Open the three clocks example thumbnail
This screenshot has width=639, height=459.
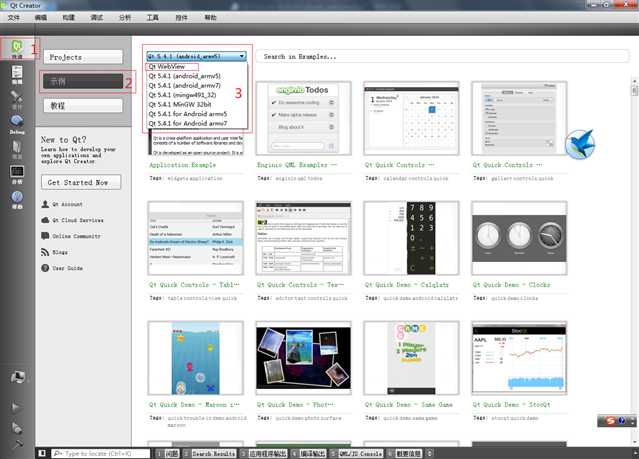point(519,238)
